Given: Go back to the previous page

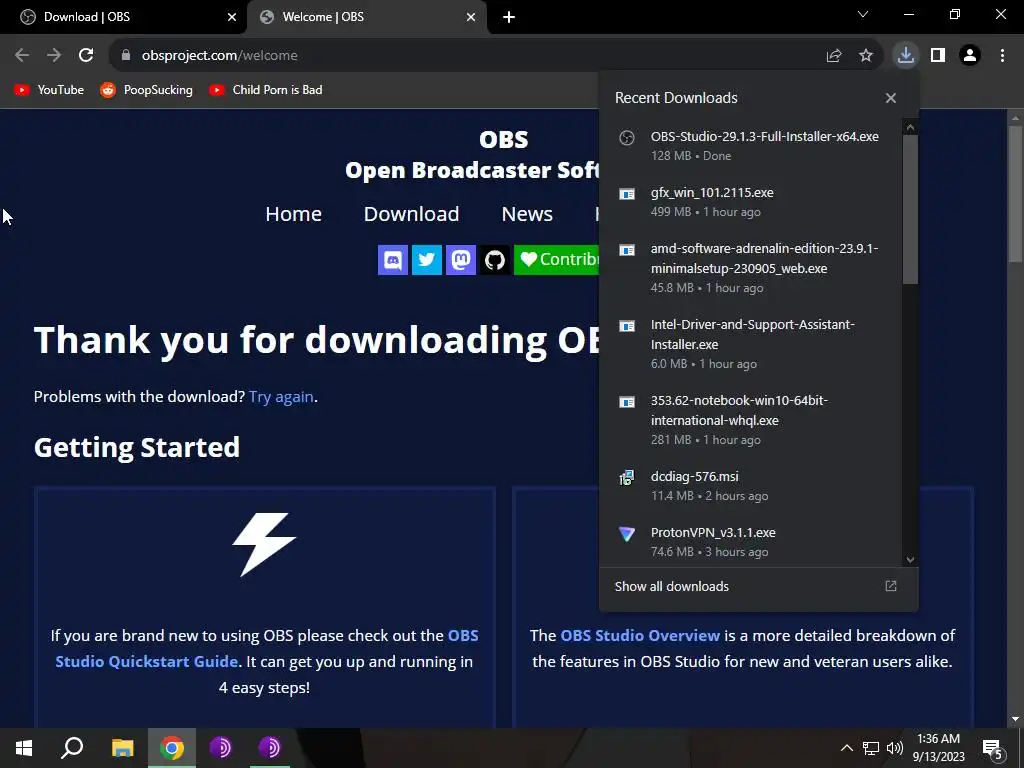Looking at the screenshot, I should [x=22, y=56].
